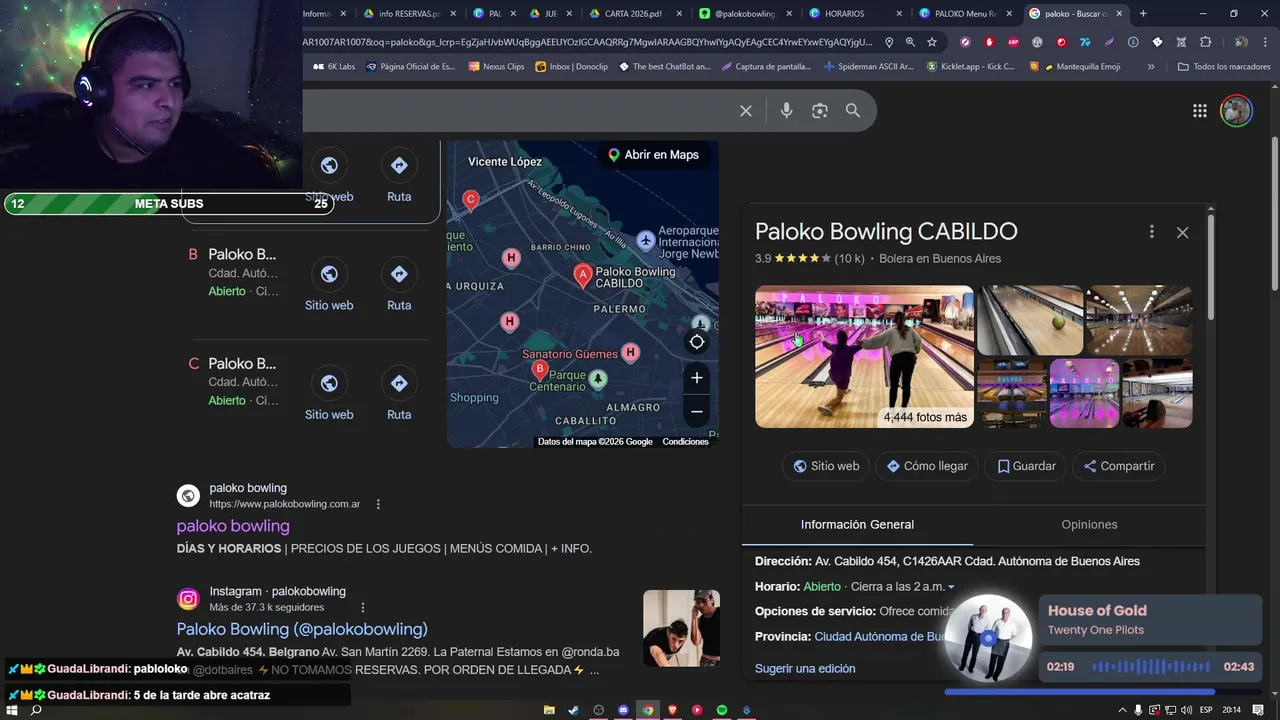Click Cómo llegar button
The height and width of the screenshot is (720, 1280).
(x=927, y=466)
